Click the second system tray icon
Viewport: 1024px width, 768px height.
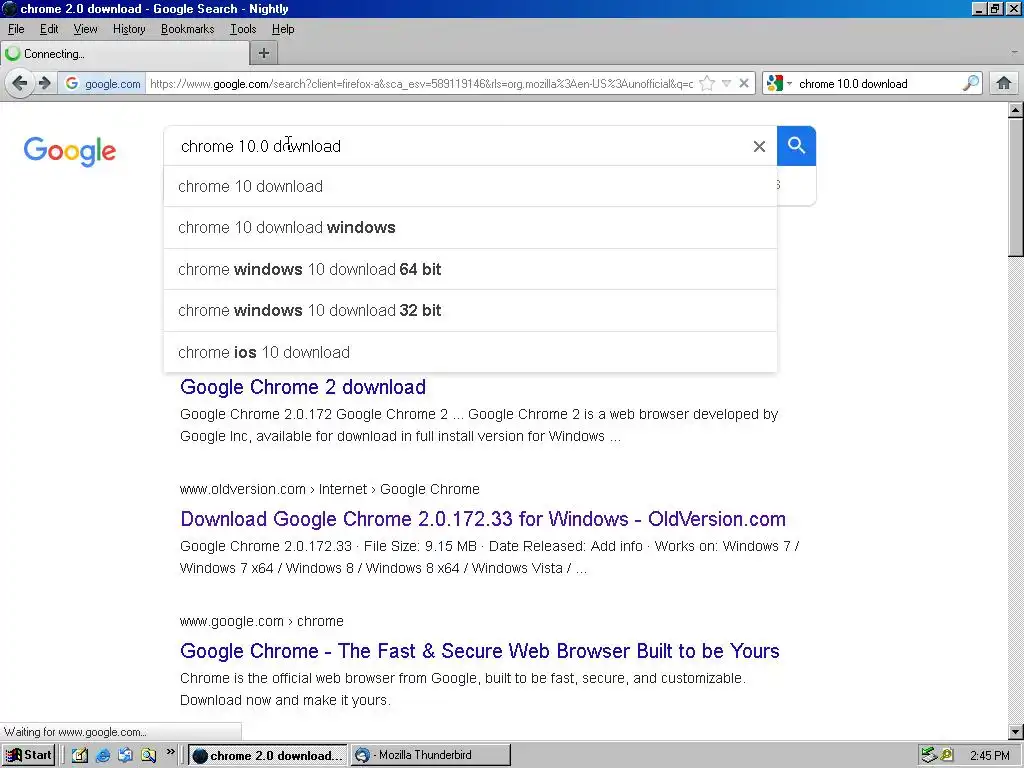946,756
